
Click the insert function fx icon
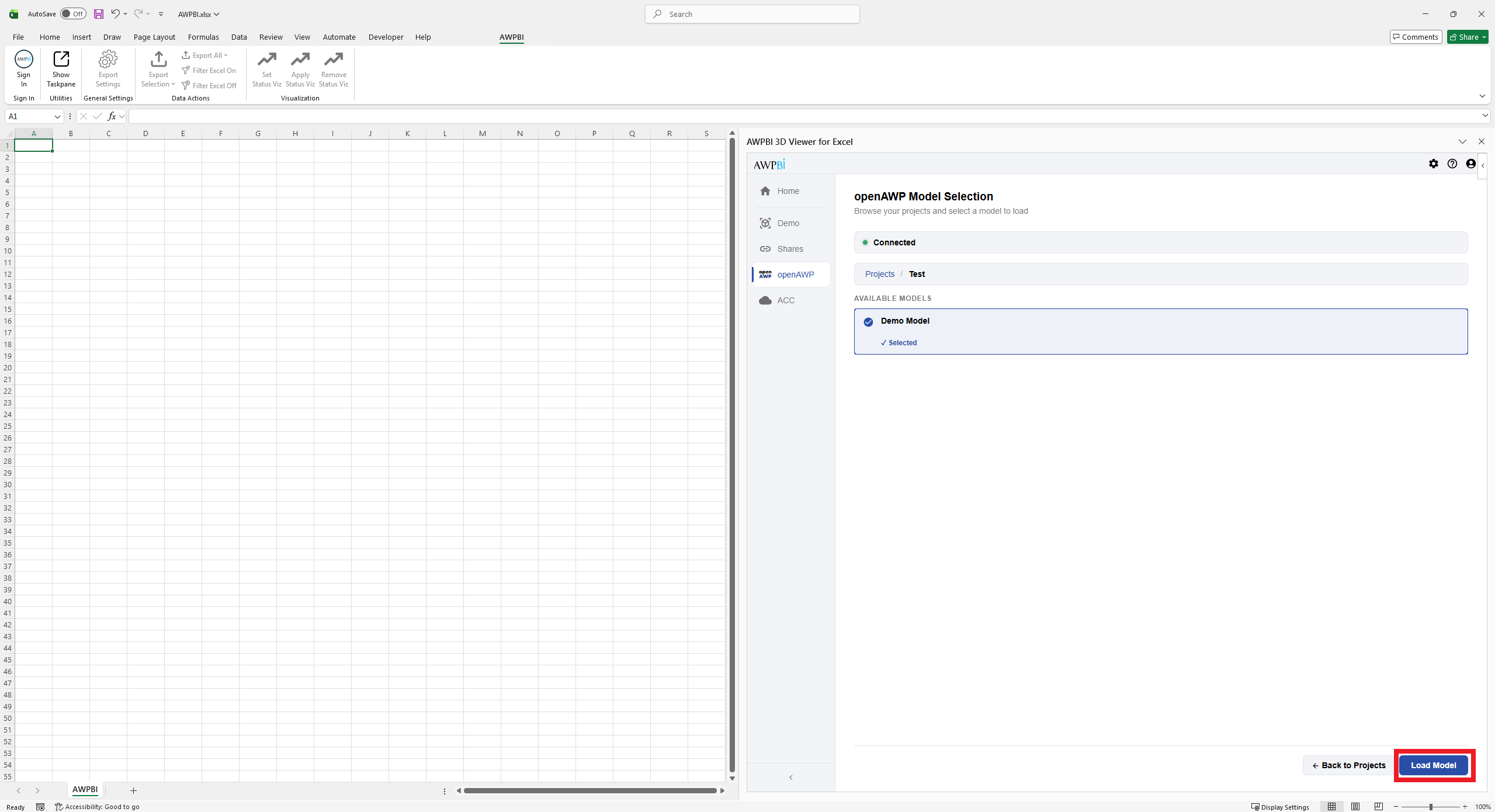112,116
